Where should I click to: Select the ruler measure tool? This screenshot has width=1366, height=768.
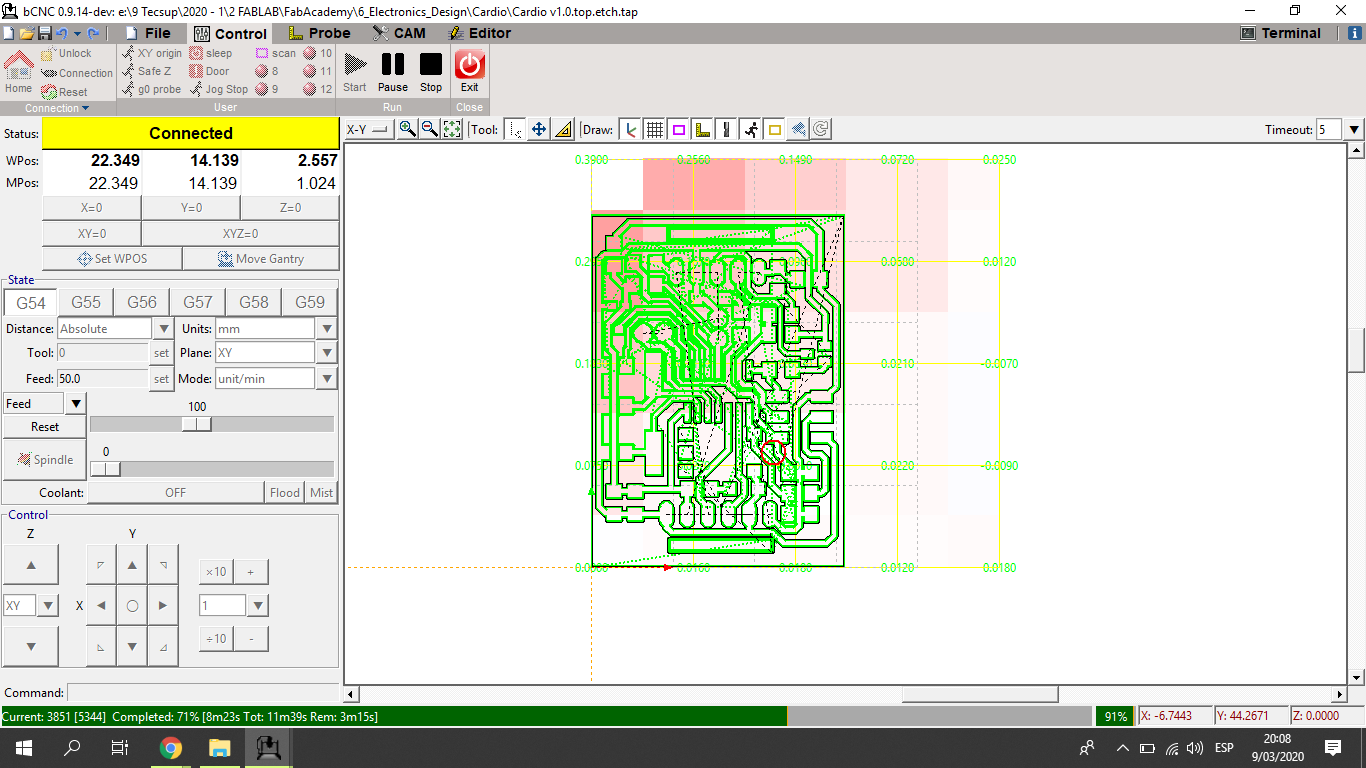coord(563,129)
